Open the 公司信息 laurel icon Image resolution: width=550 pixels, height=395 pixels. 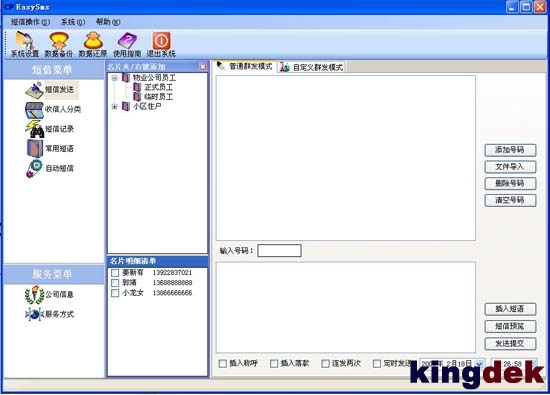[34, 294]
